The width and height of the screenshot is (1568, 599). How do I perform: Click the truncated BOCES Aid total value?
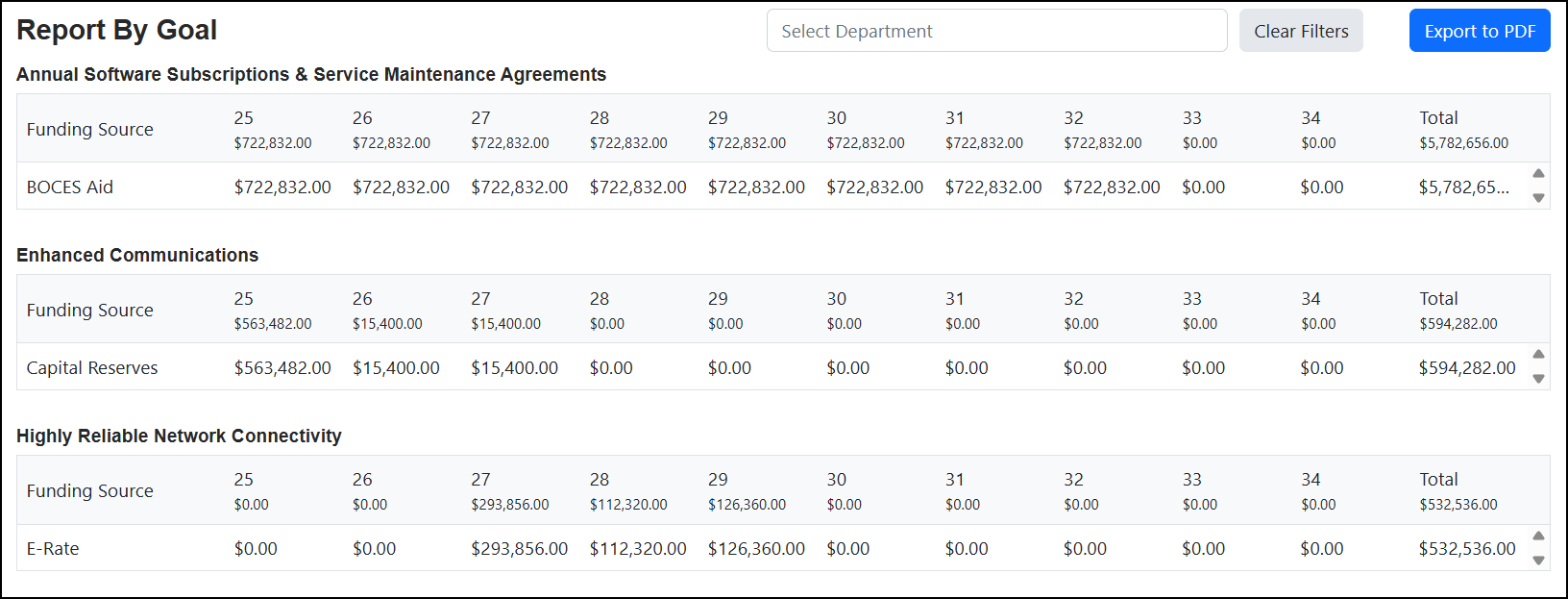(x=1464, y=187)
